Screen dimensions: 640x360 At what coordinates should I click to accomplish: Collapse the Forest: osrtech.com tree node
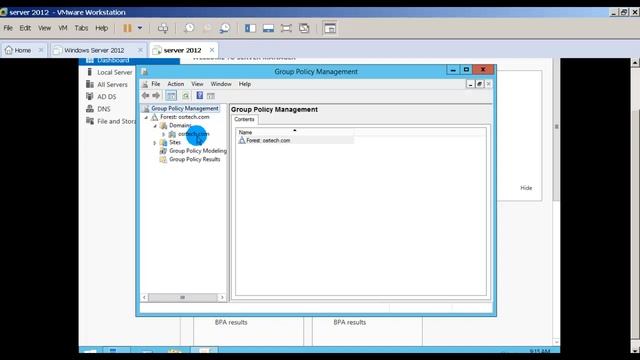(146, 117)
